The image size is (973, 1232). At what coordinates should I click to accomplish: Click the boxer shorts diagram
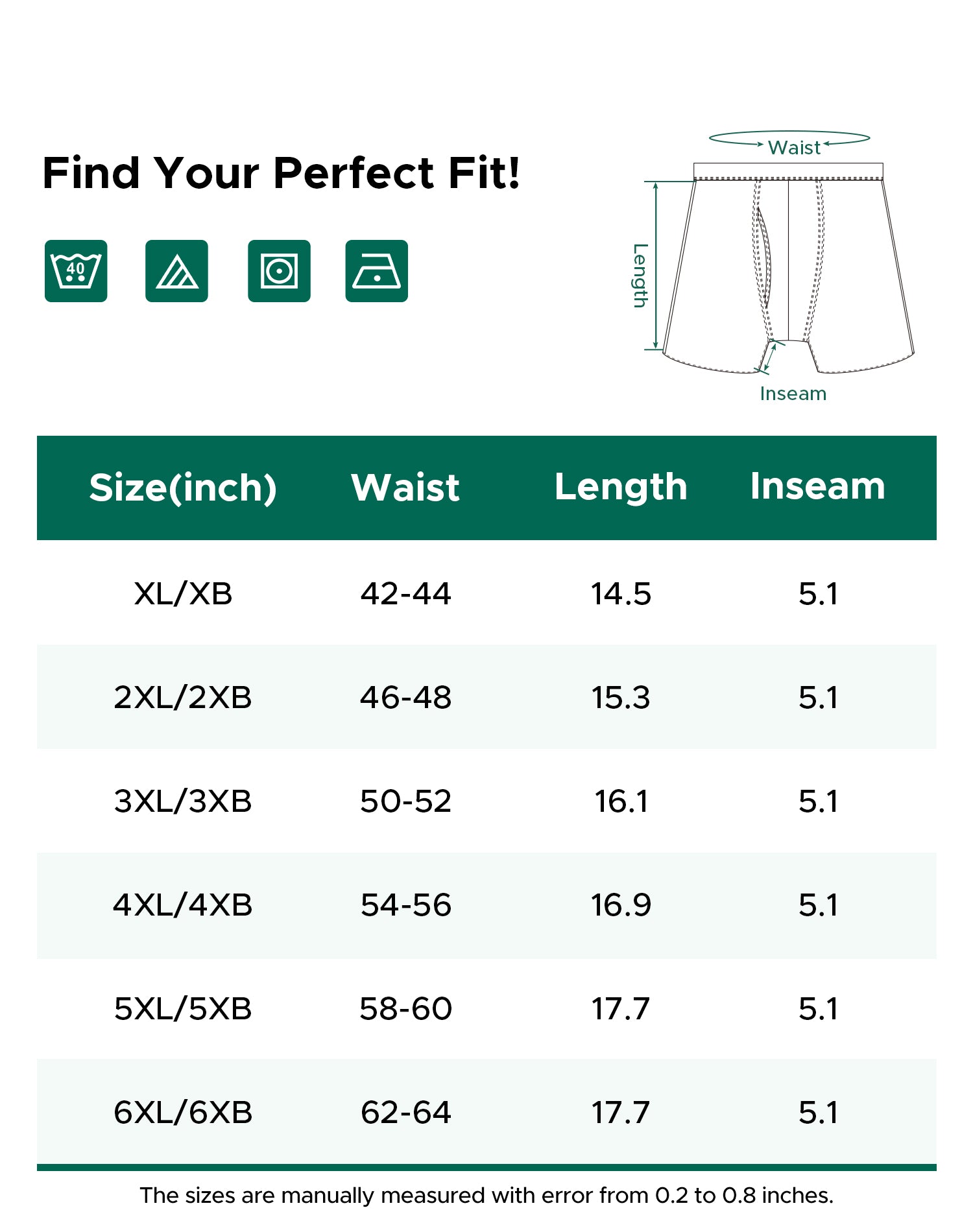pos(788,272)
